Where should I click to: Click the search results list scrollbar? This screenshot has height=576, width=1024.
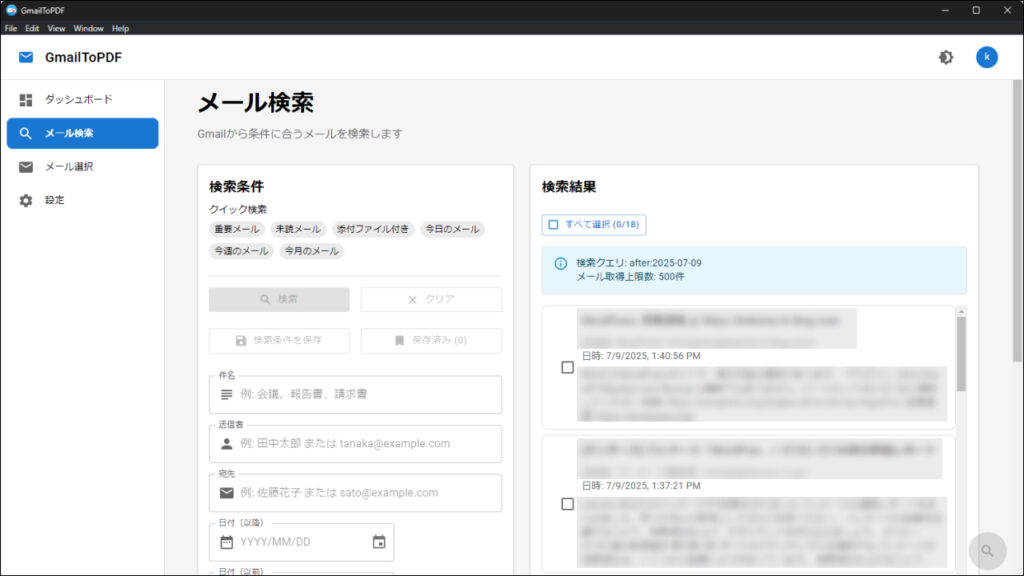(961, 355)
